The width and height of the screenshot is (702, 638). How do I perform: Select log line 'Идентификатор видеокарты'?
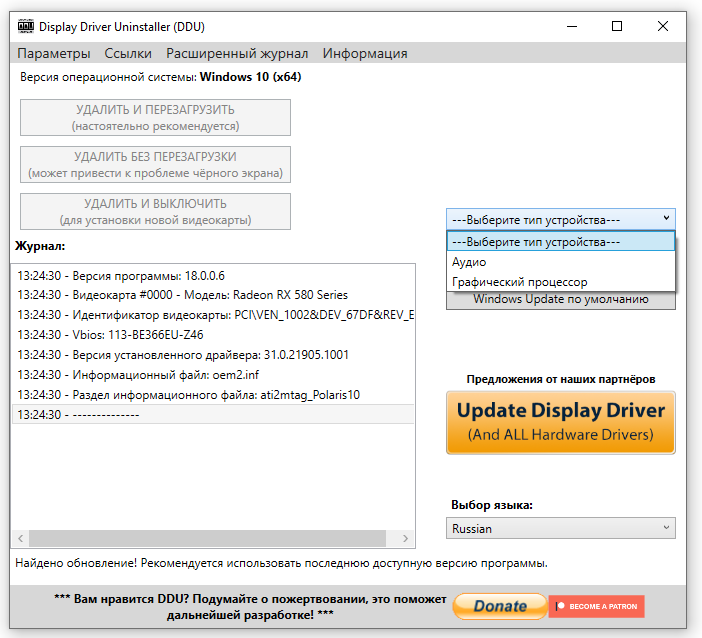213,315
